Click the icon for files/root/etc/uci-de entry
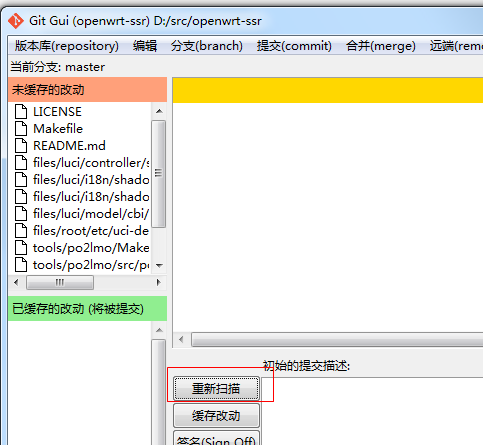483x445 pixels. point(21,230)
